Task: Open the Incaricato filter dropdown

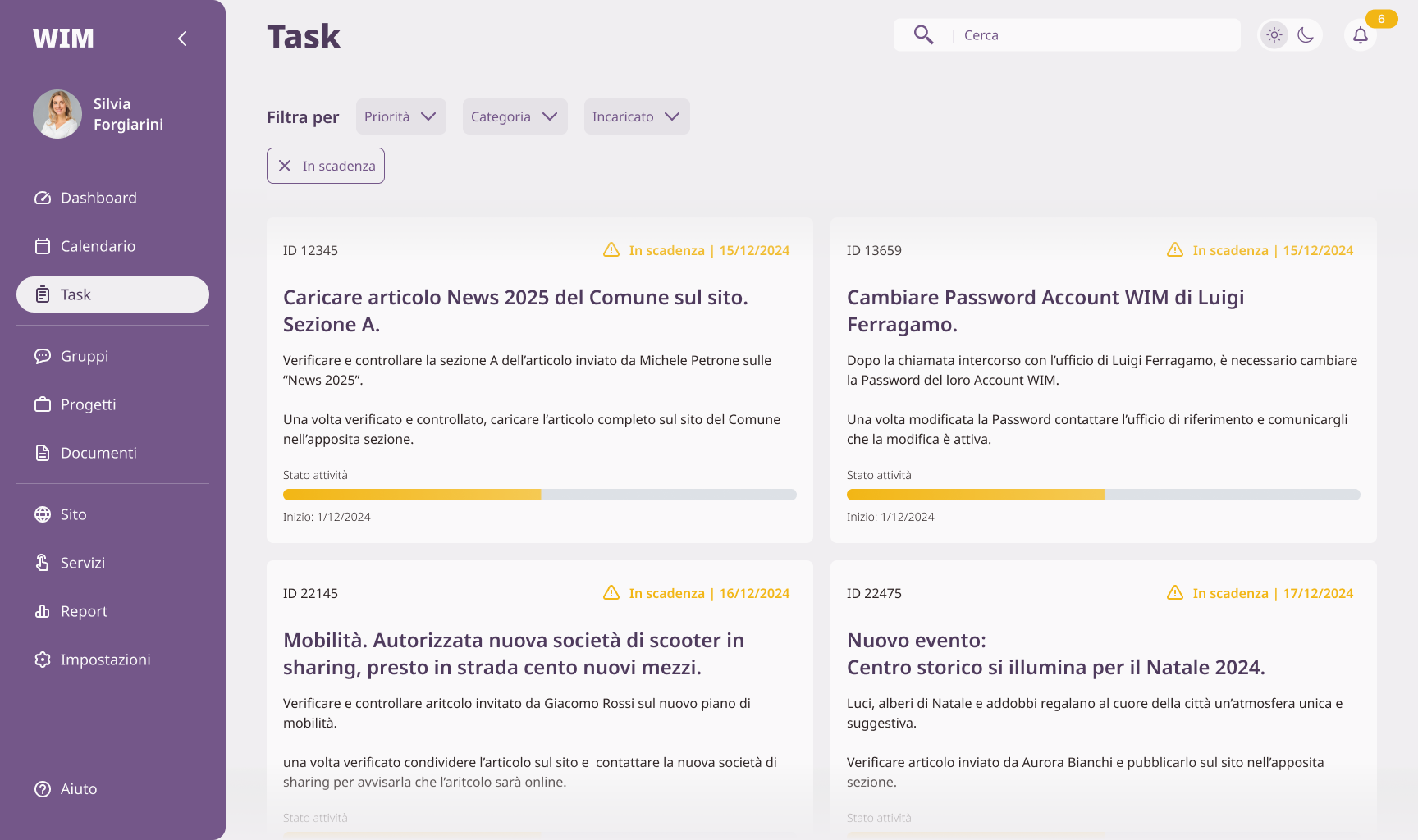Action: click(637, 116)
